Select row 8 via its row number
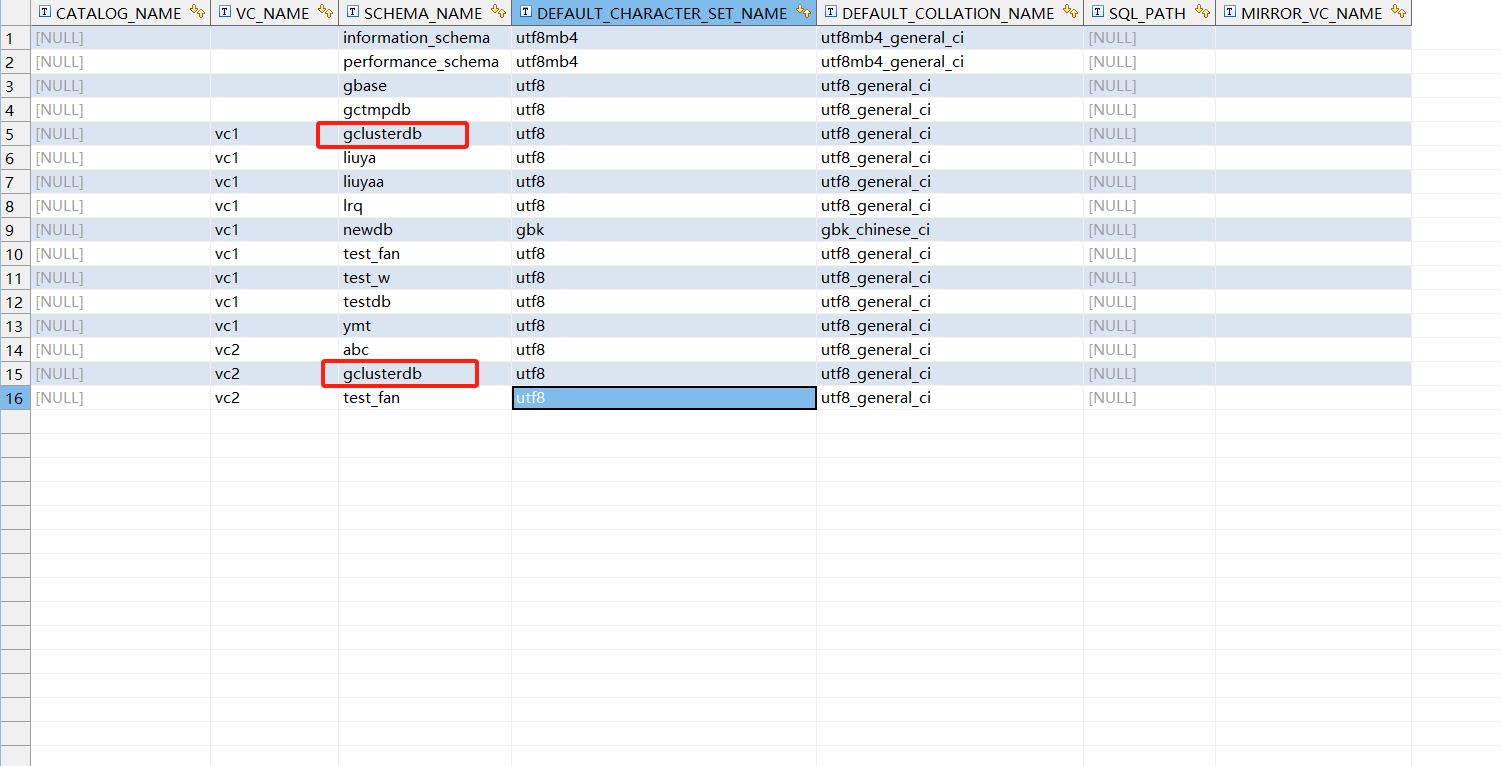Screen dimensions: 1501x766 (15, 206)
